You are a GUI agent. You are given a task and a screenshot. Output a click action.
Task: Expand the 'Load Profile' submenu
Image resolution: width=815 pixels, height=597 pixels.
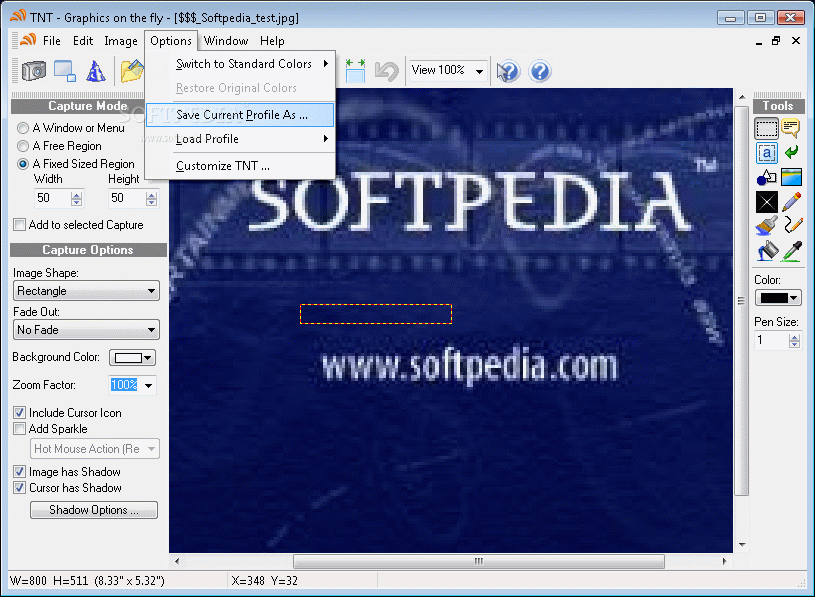click(x=240, y=139)
